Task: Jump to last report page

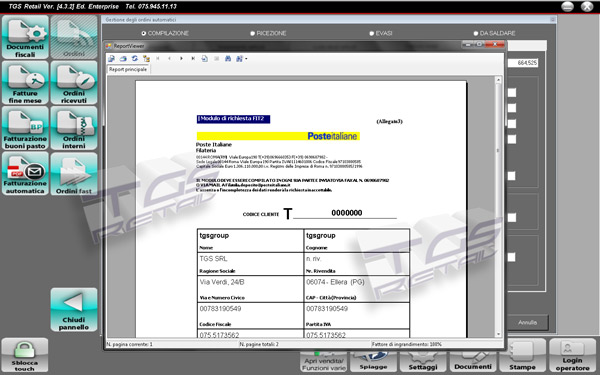Action: coord(193,59)
